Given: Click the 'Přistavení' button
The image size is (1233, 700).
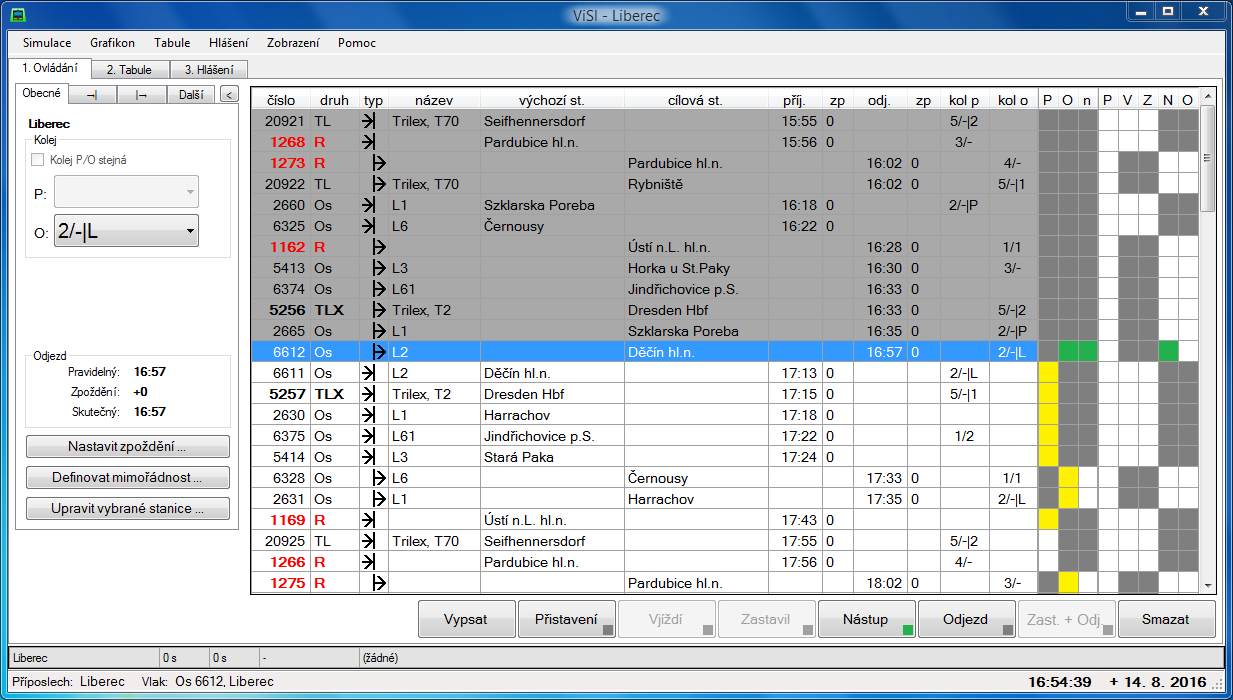Looking at the screenshot, I should pos(566,619).
